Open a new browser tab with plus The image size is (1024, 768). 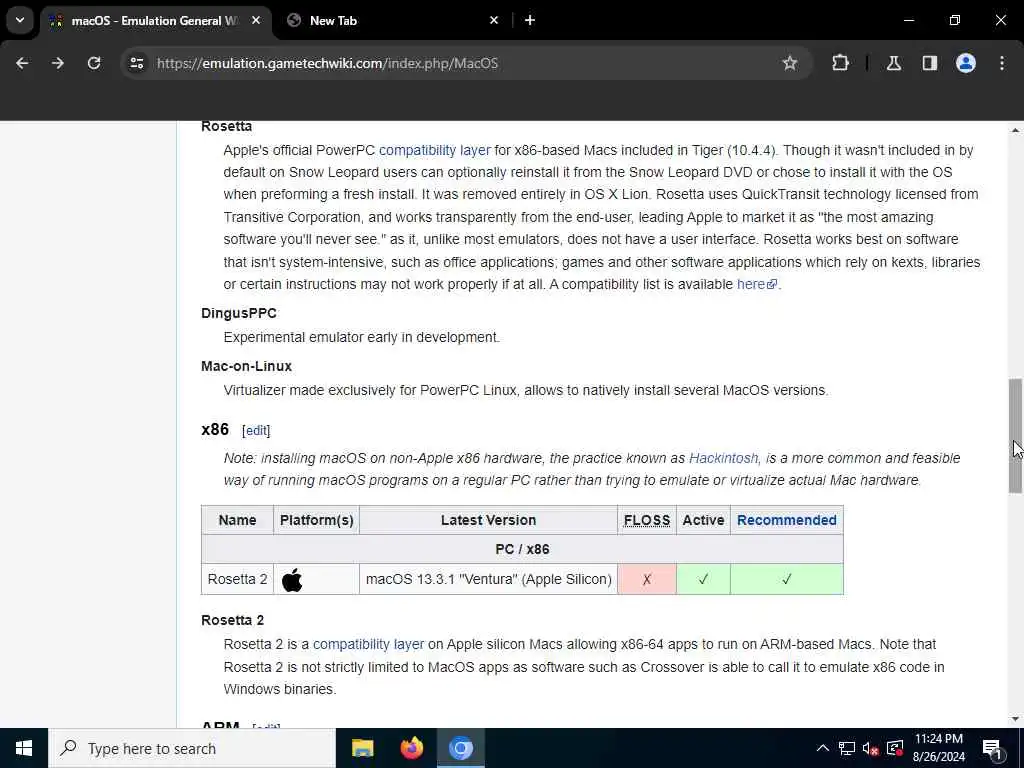530,20
